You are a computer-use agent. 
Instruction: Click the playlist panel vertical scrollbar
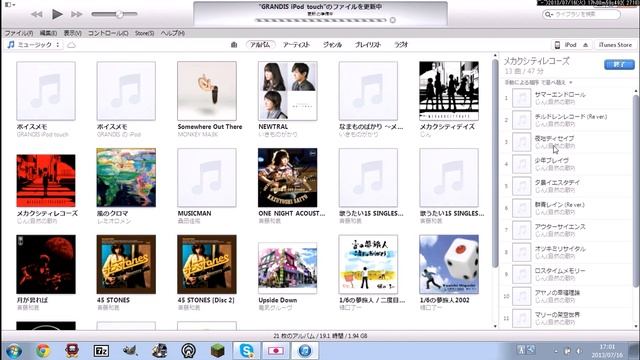pos(636,192)
